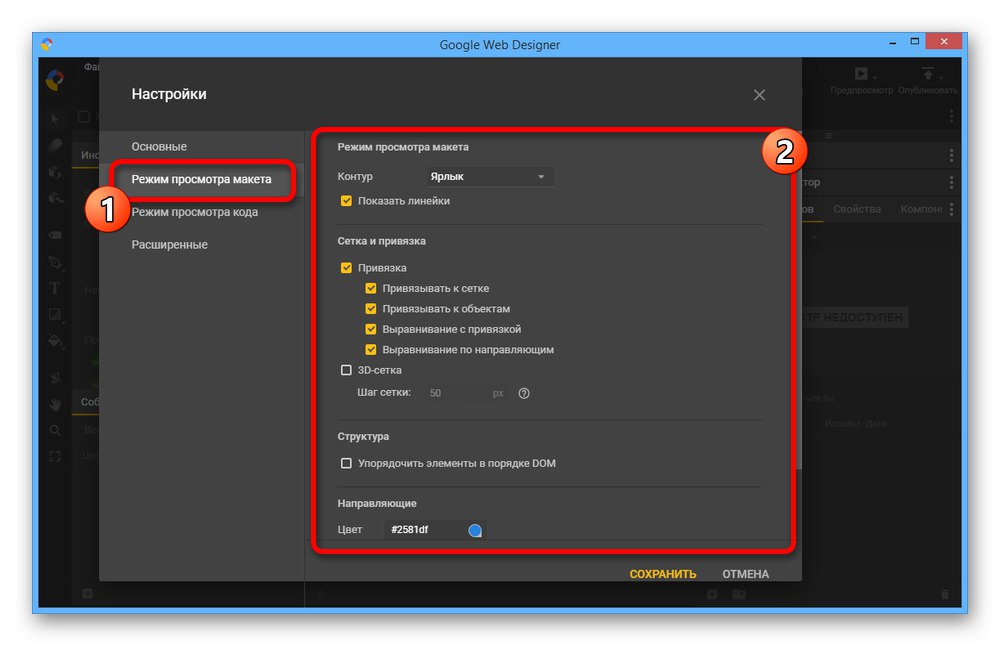Select the Zoom magnifier tool in dimmed toolbar
The width and height of the screenshot is (1000, 646).
coord(55,430)
